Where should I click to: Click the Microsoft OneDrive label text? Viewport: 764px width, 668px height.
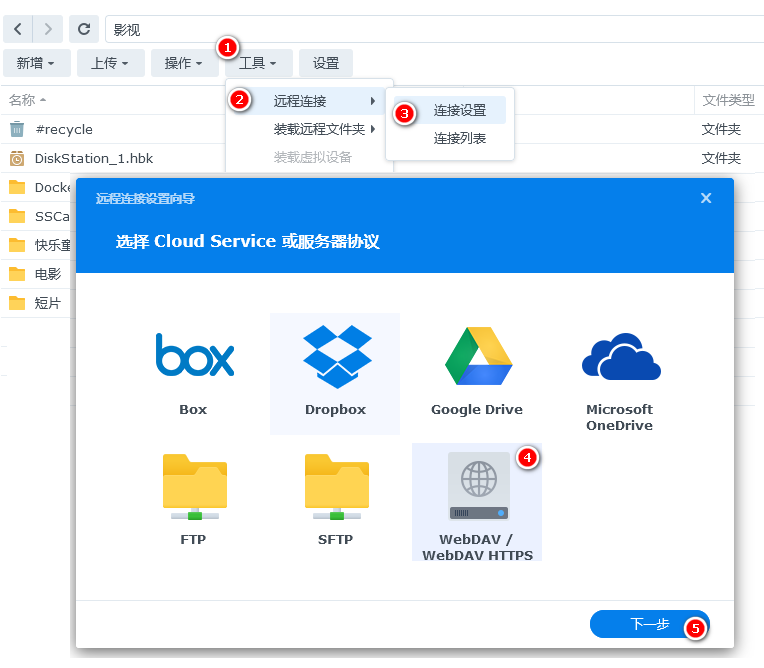click(619, 417)
